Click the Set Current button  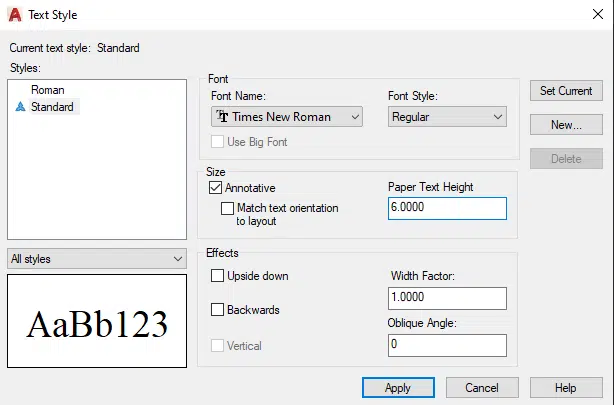point(566,91)
